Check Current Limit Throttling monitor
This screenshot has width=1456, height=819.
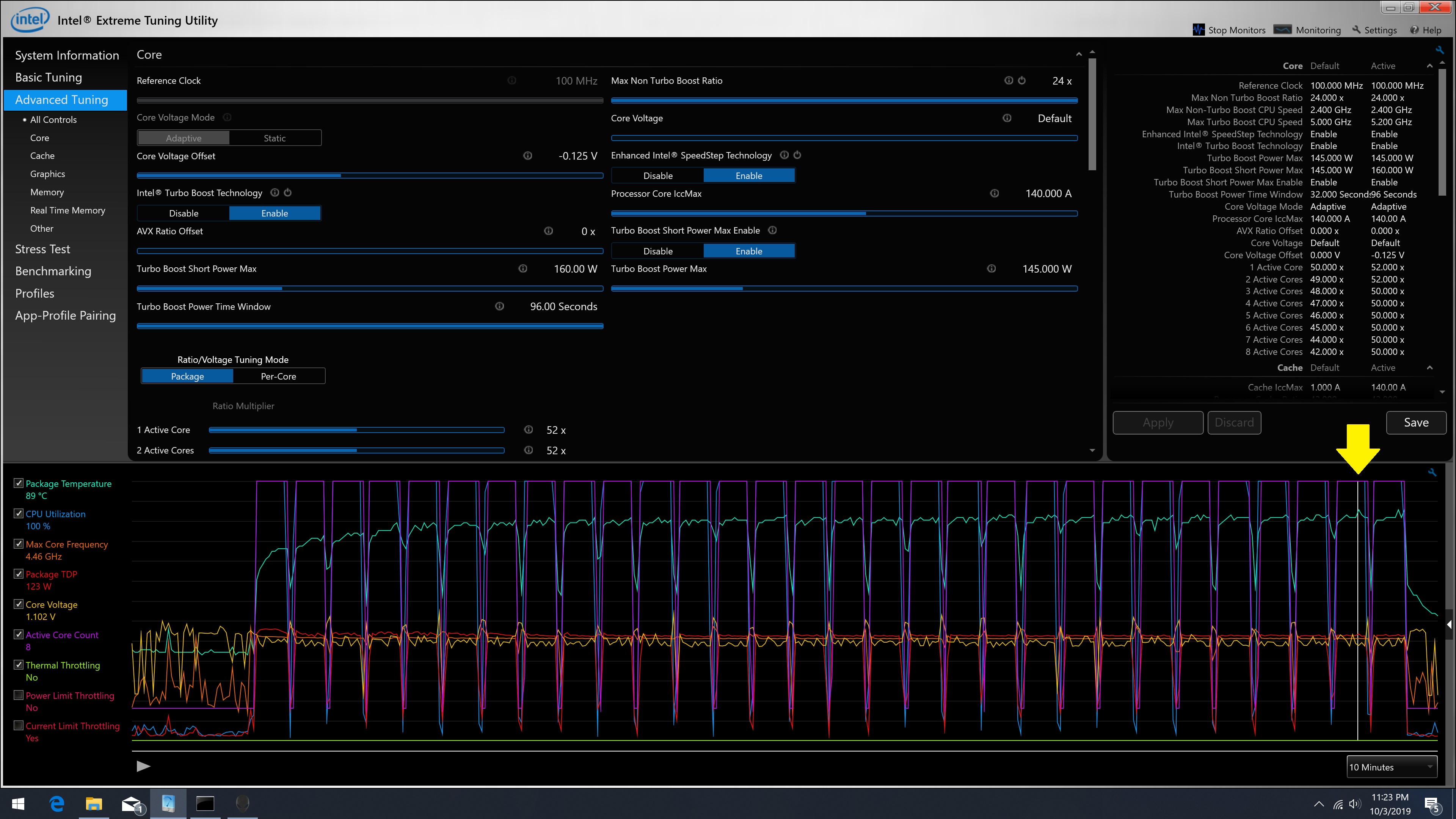[19, 726]
